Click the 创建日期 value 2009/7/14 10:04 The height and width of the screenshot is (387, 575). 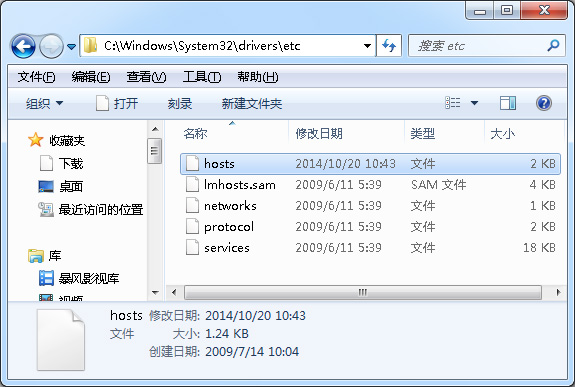[x=252, y=351]
